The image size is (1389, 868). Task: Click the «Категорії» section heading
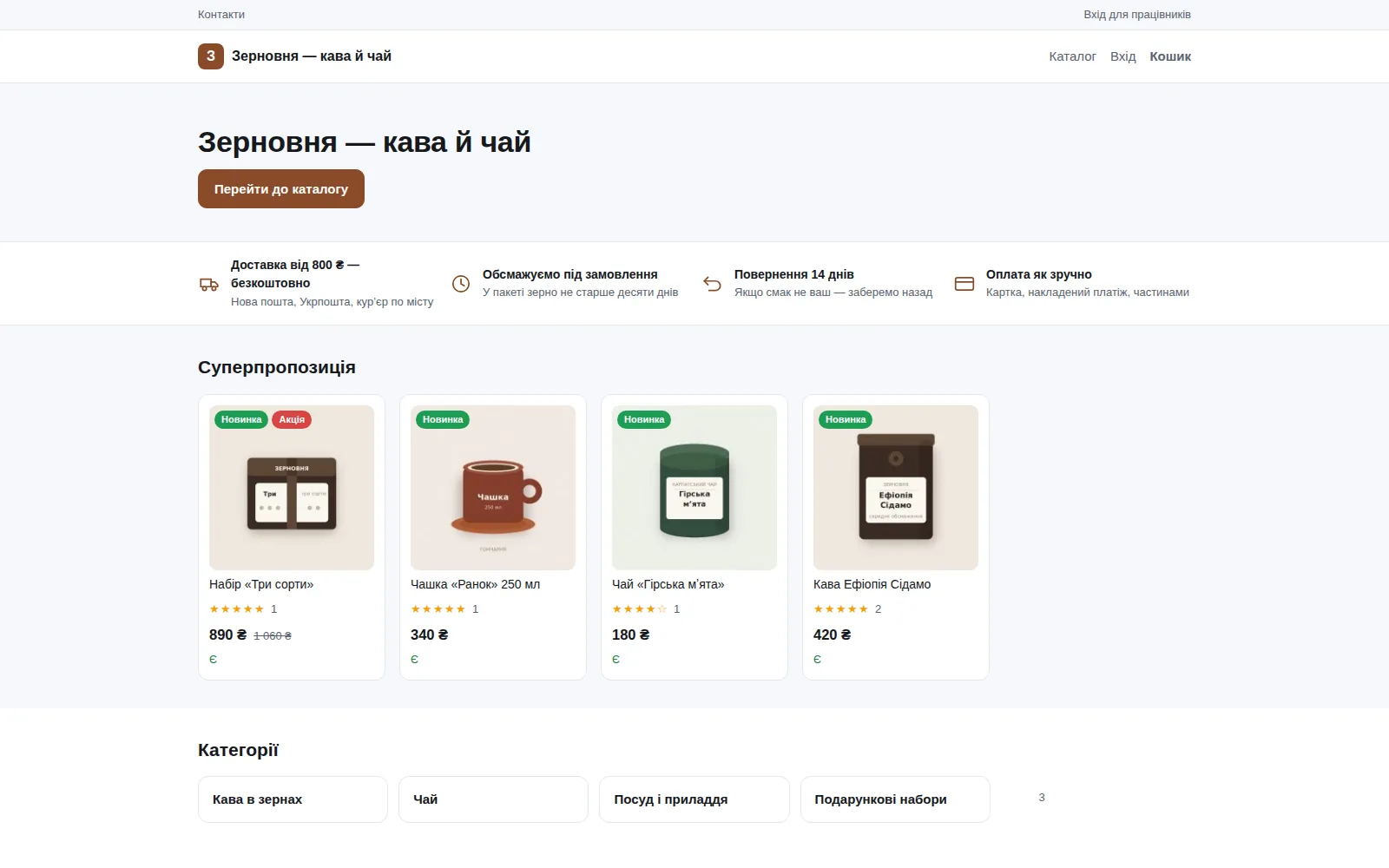pos(238,750)
